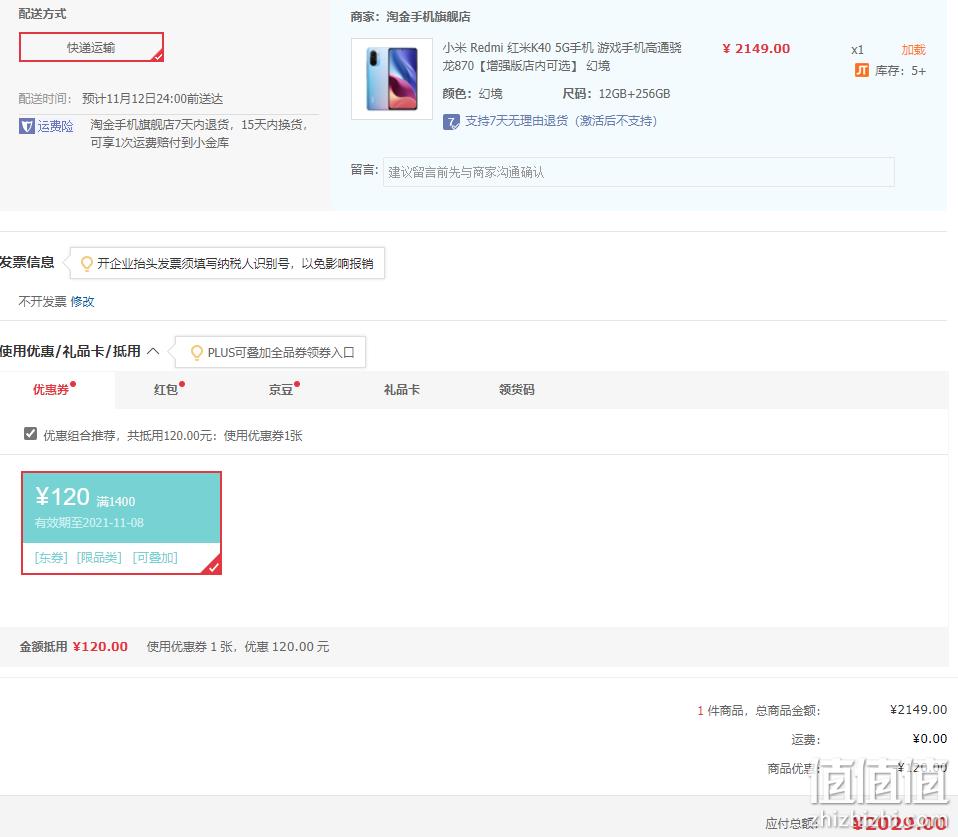Click the 配送时间 estimate text
Viewport: 958px width, 837px height.
[x=153, y=98]
